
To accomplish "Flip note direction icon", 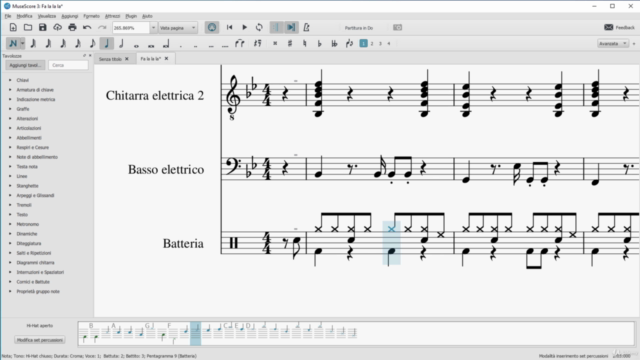I will pyautogui.click(x=349, y=43).
